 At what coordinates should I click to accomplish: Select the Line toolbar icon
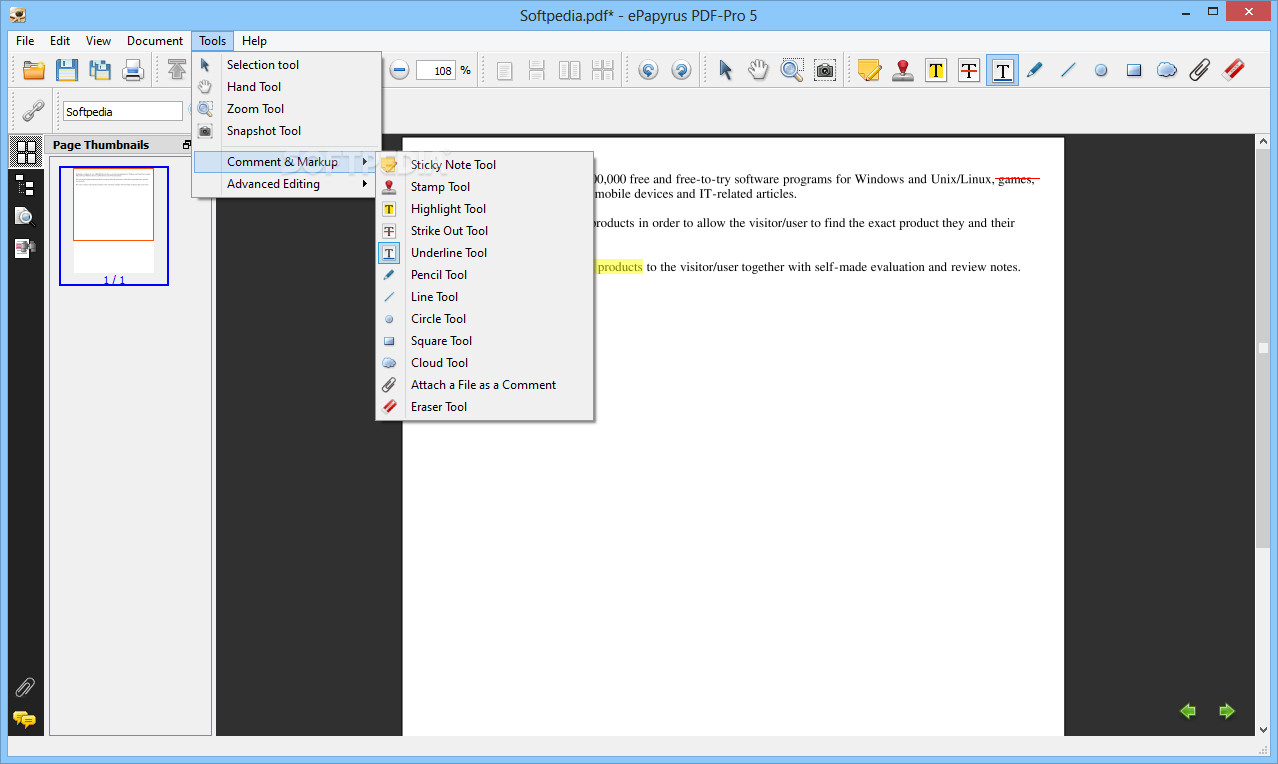1068,70
